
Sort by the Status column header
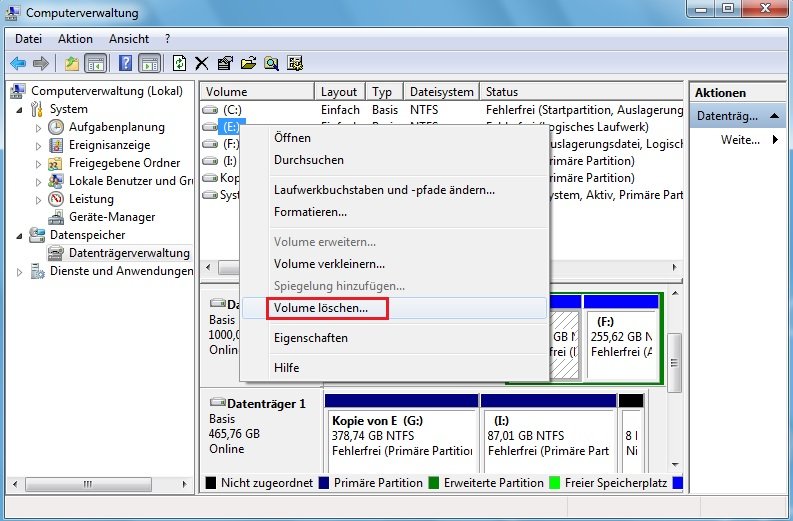point(581,92)
